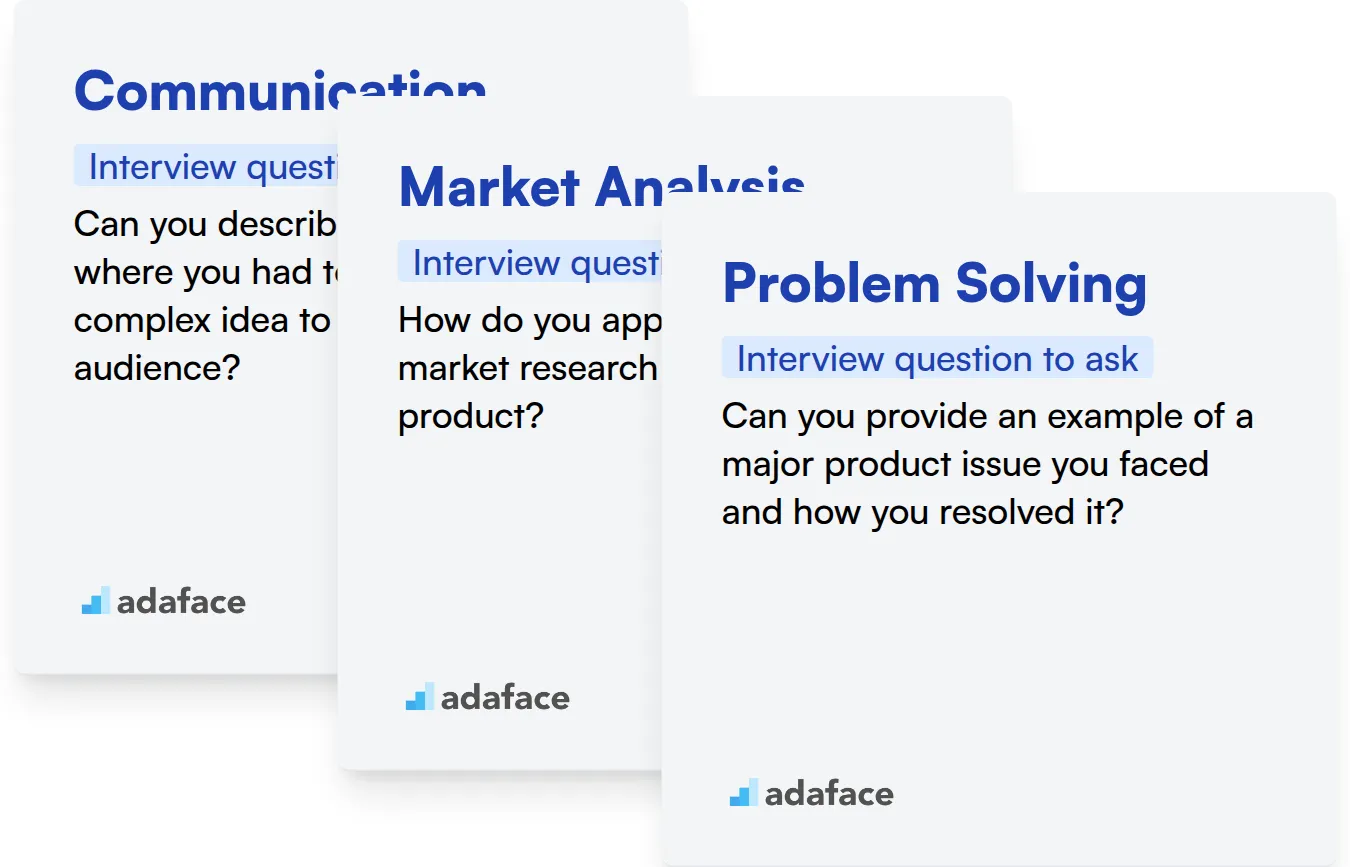Click the 'Interview question' tag under Market Analysis
The image size is (1350, 867).
[530, 262]
